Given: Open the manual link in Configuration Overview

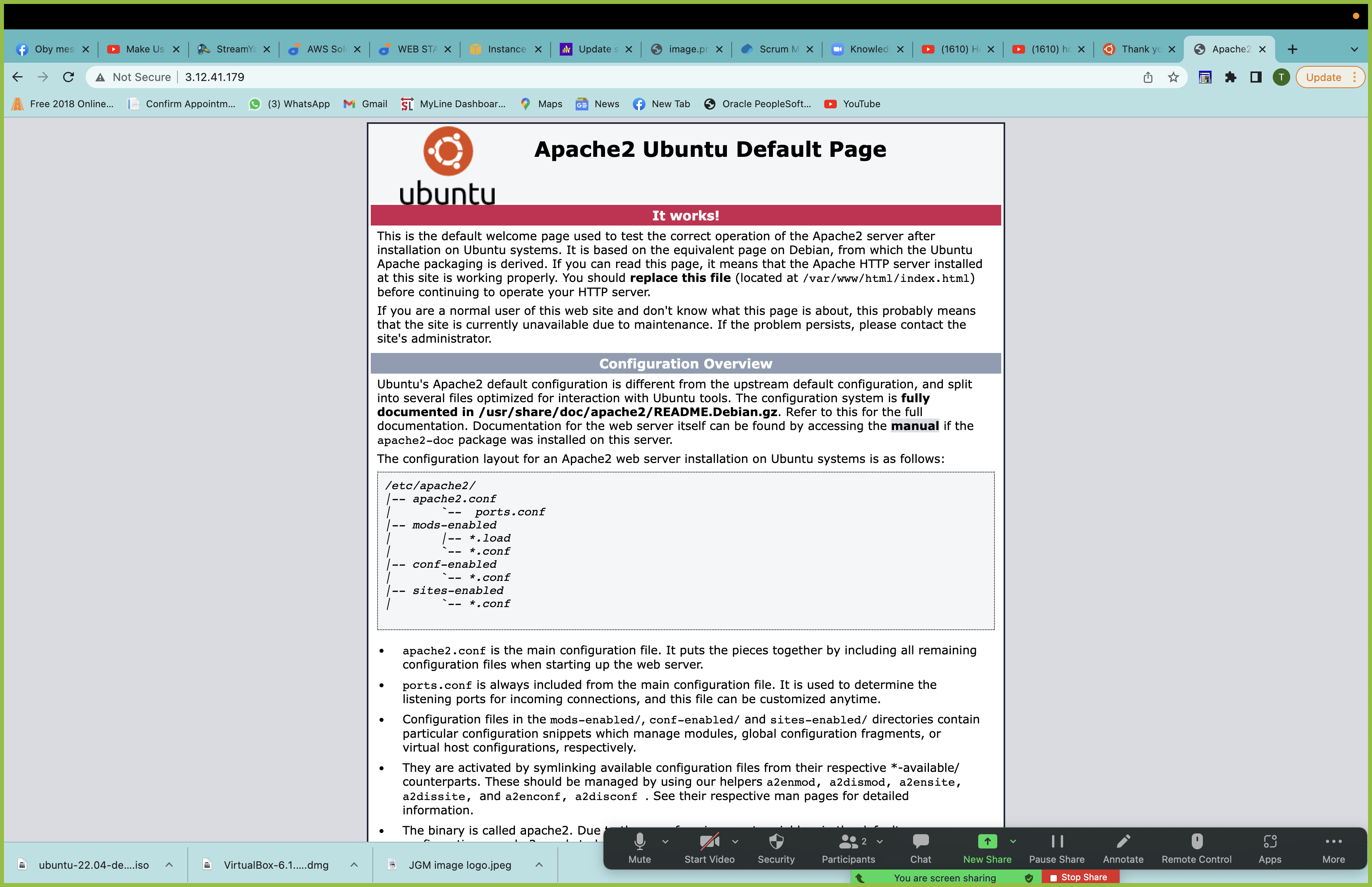Looking at the screenshot, I should coord(914,426).
